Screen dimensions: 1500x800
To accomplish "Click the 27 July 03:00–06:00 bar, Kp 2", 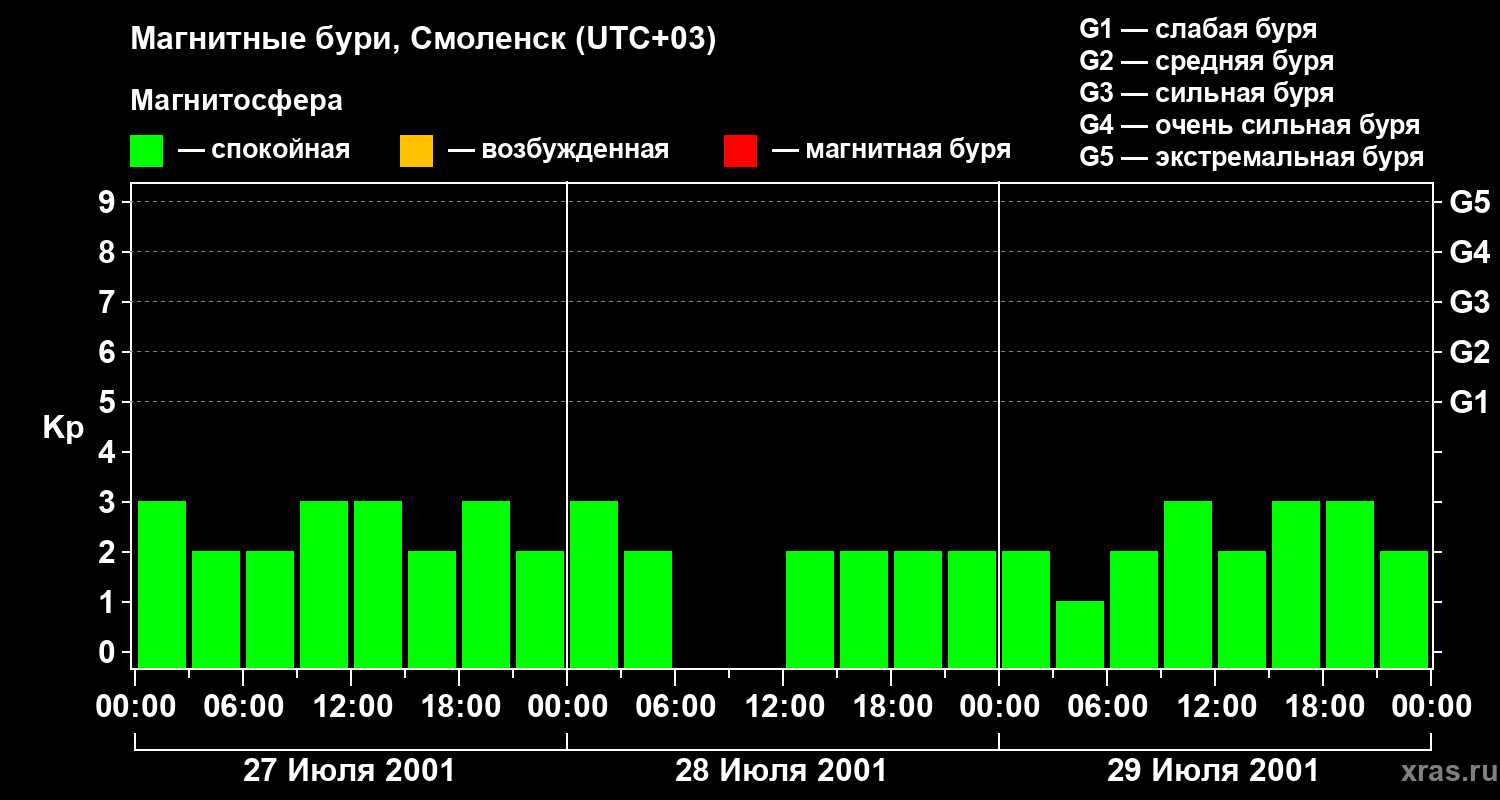I will (x=216, y=609).
